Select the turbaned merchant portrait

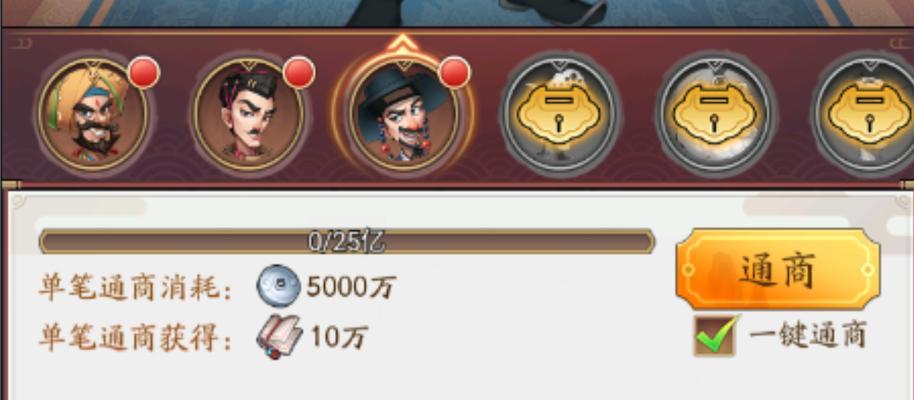tap(93, 115)
